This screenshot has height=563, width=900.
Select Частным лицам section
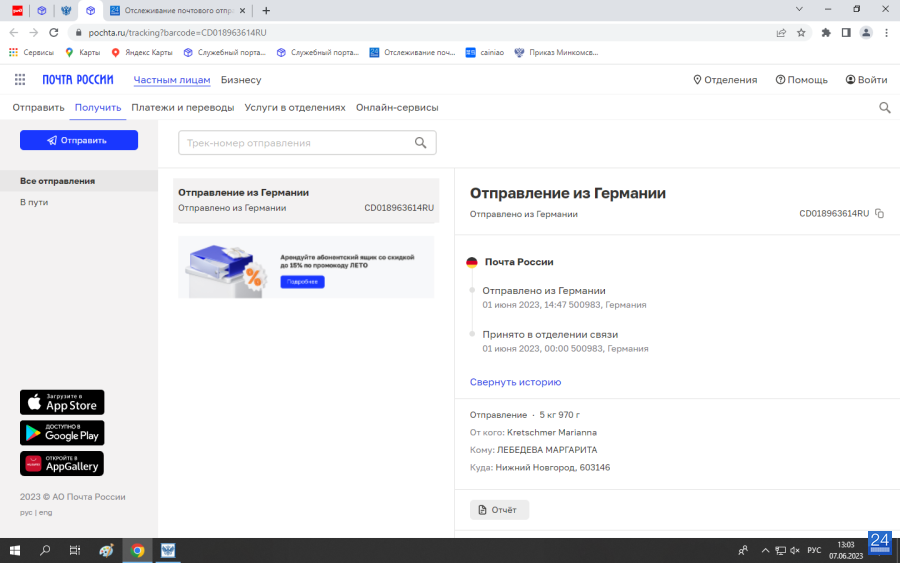click(172, 80)
